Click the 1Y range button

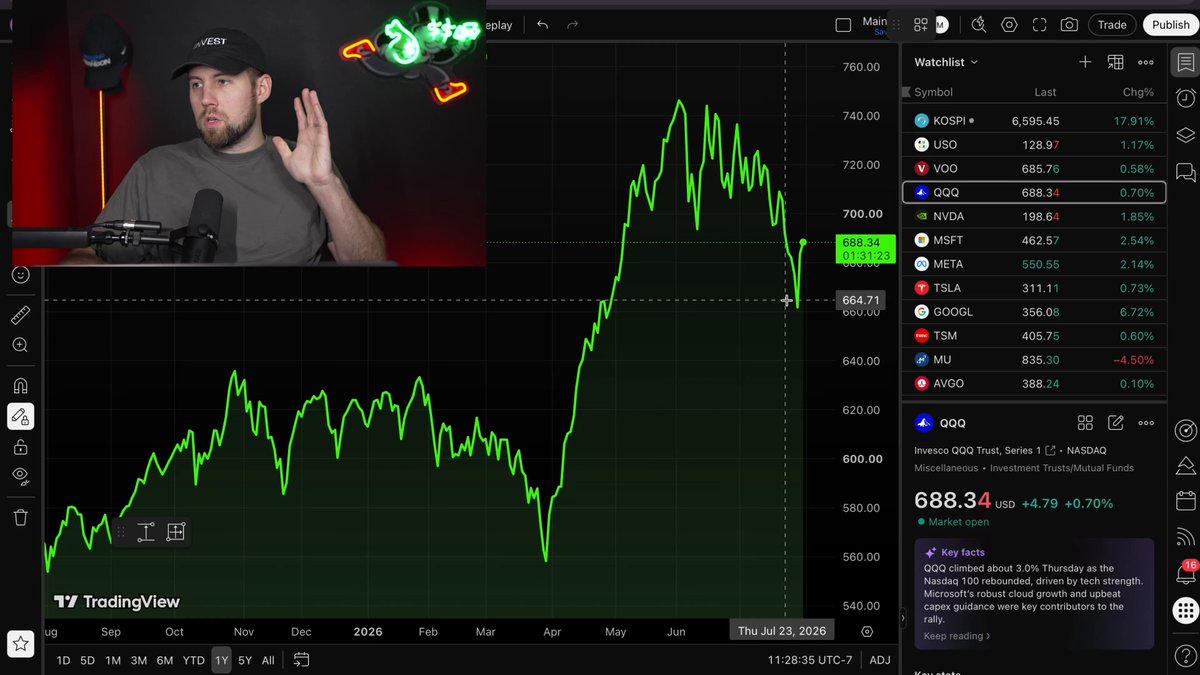click(x=221, y=660)
